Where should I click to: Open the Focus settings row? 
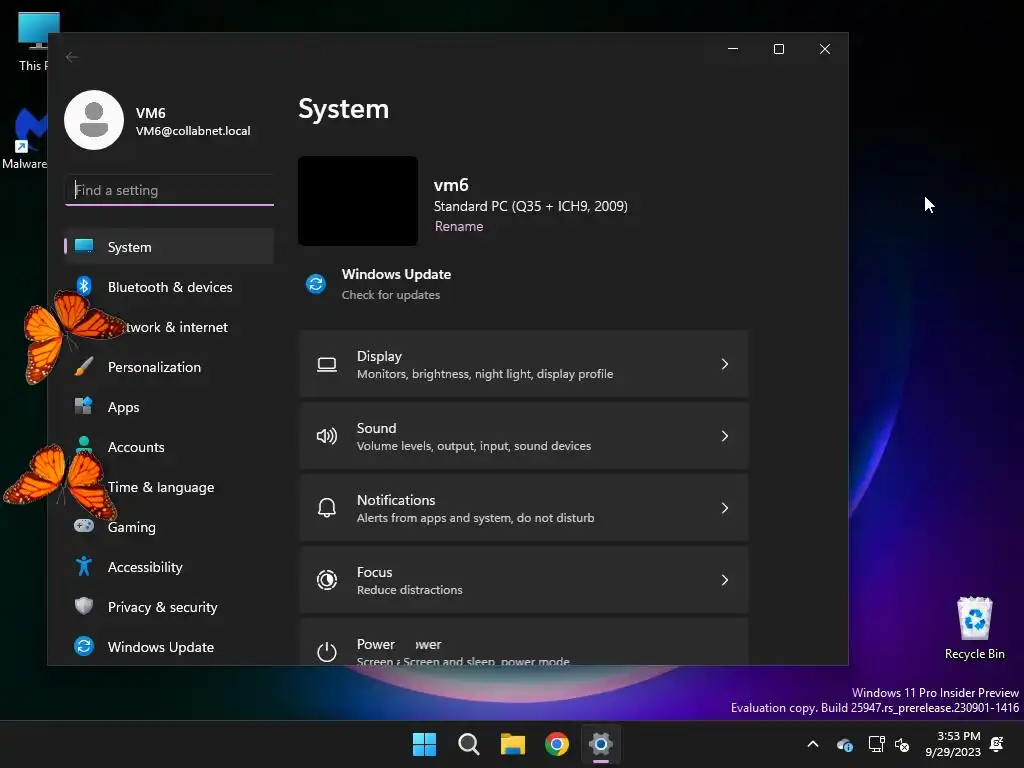(524, 580)
